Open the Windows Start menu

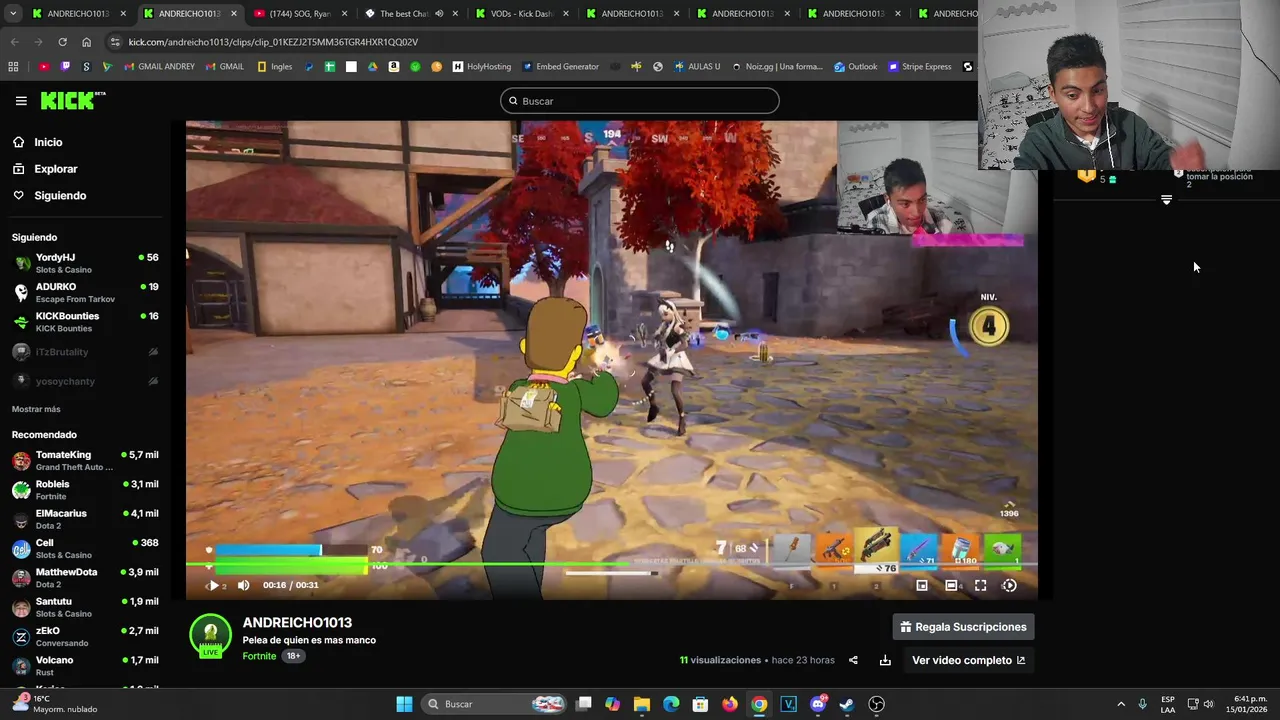point(404,704)
